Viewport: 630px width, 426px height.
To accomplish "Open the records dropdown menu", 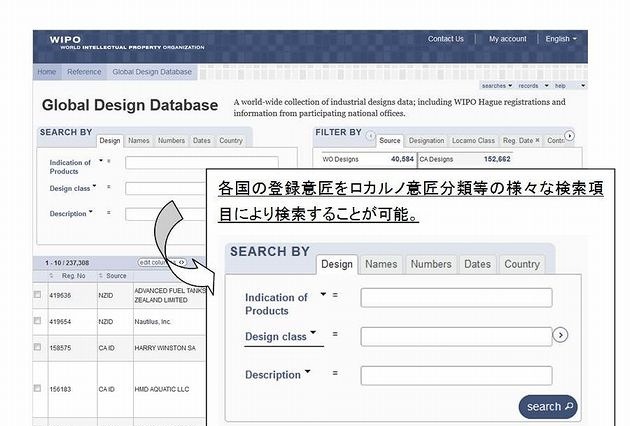I will tap(533, 86).
